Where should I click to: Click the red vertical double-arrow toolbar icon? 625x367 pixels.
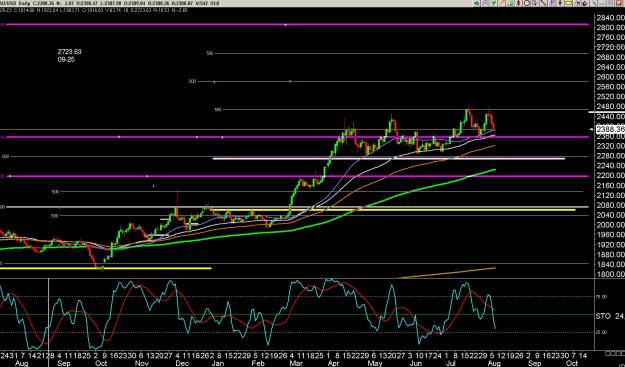click(x=518, y=3)
